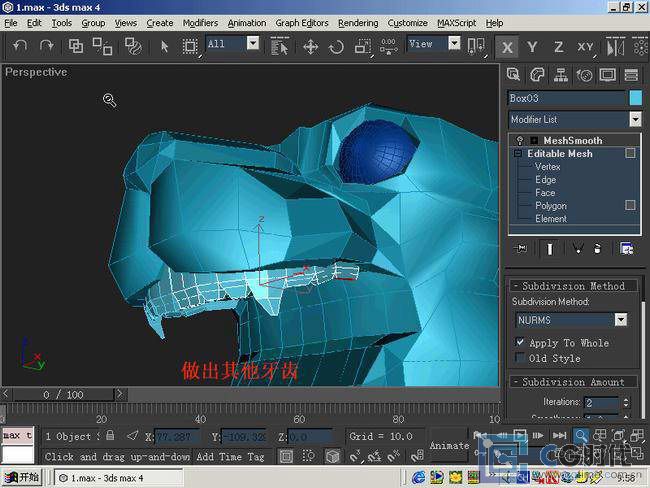Open the Modifier List dropdown
The width and height of the screenshot is (650, 488).
pyautogui.click(x=635, y=119)
